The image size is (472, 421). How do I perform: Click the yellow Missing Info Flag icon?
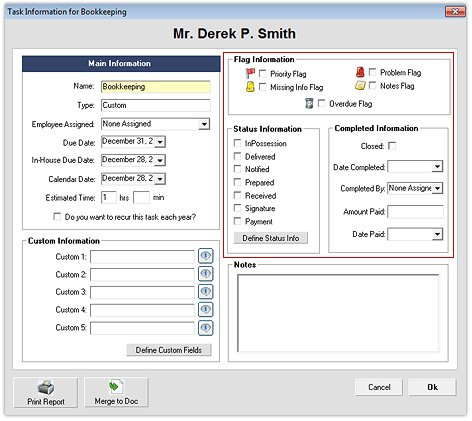pos(250,87)
